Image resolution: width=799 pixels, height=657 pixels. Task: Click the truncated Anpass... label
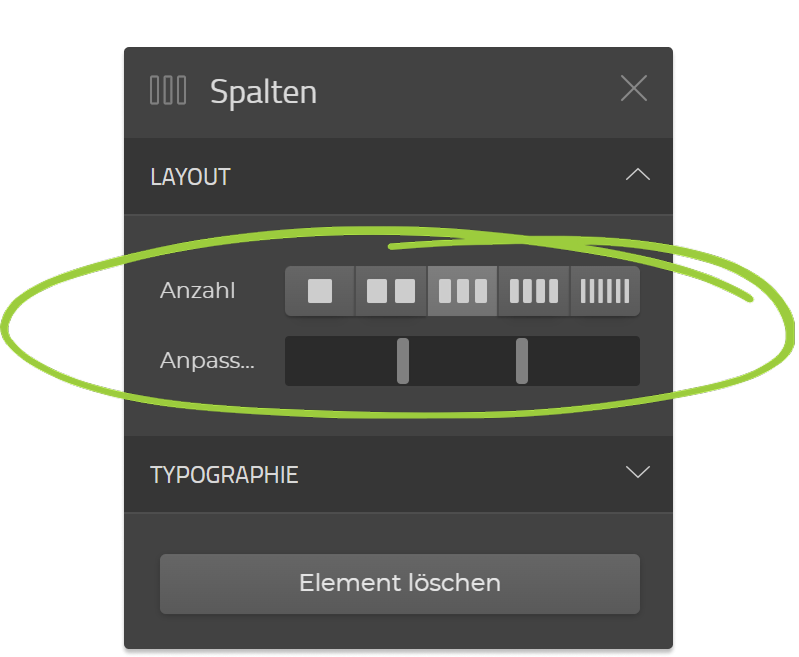207,360
